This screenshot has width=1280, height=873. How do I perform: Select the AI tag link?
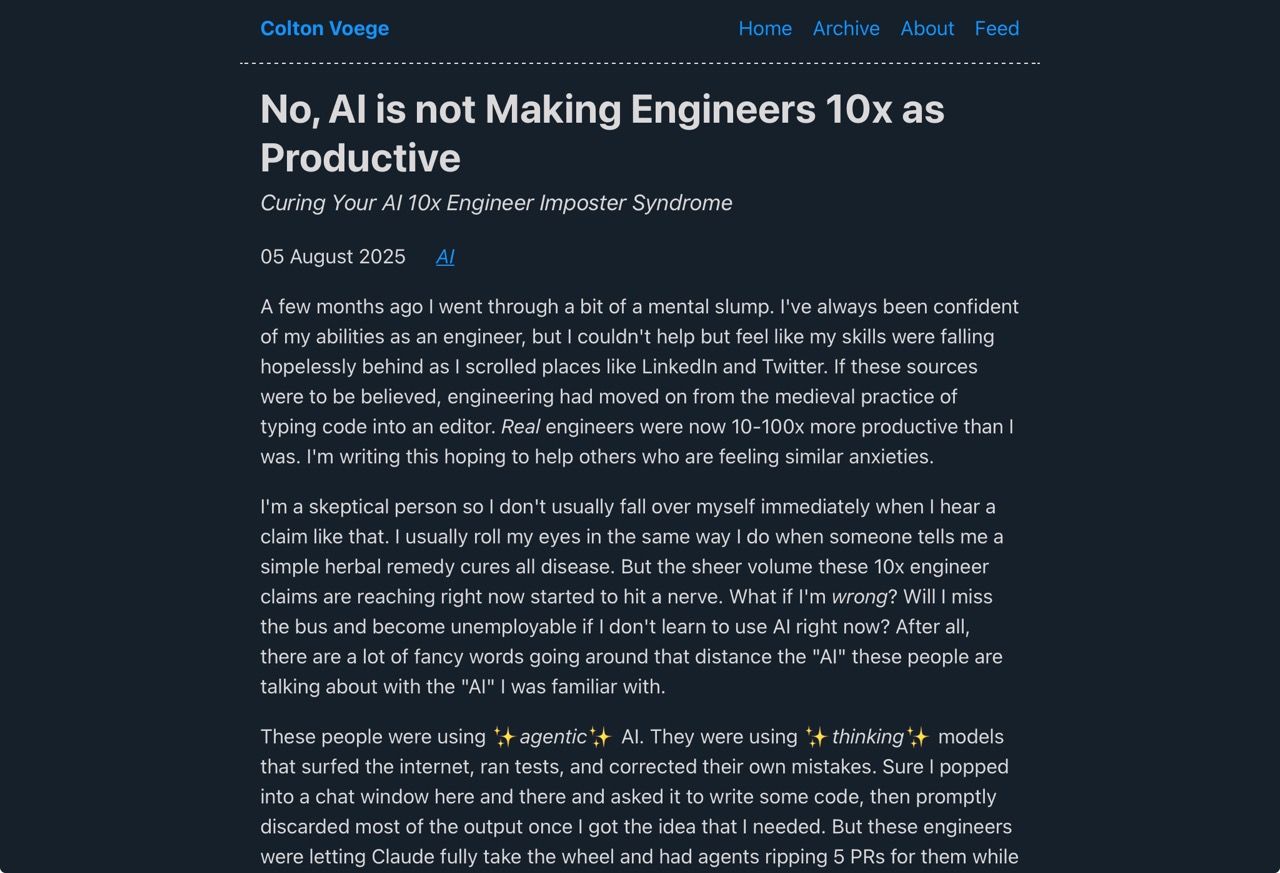click(x=445, y=257)
